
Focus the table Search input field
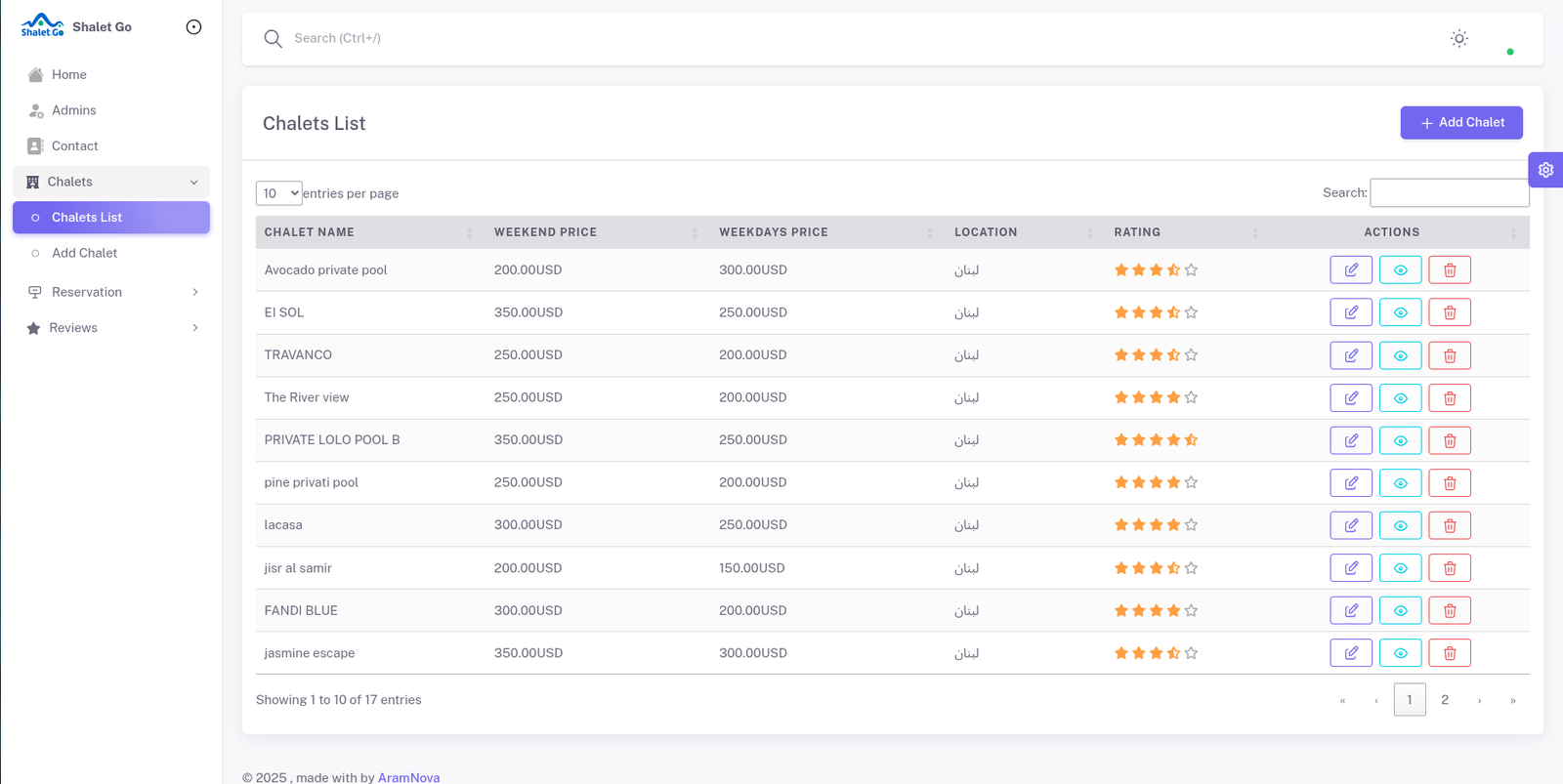pos(1449,193)
